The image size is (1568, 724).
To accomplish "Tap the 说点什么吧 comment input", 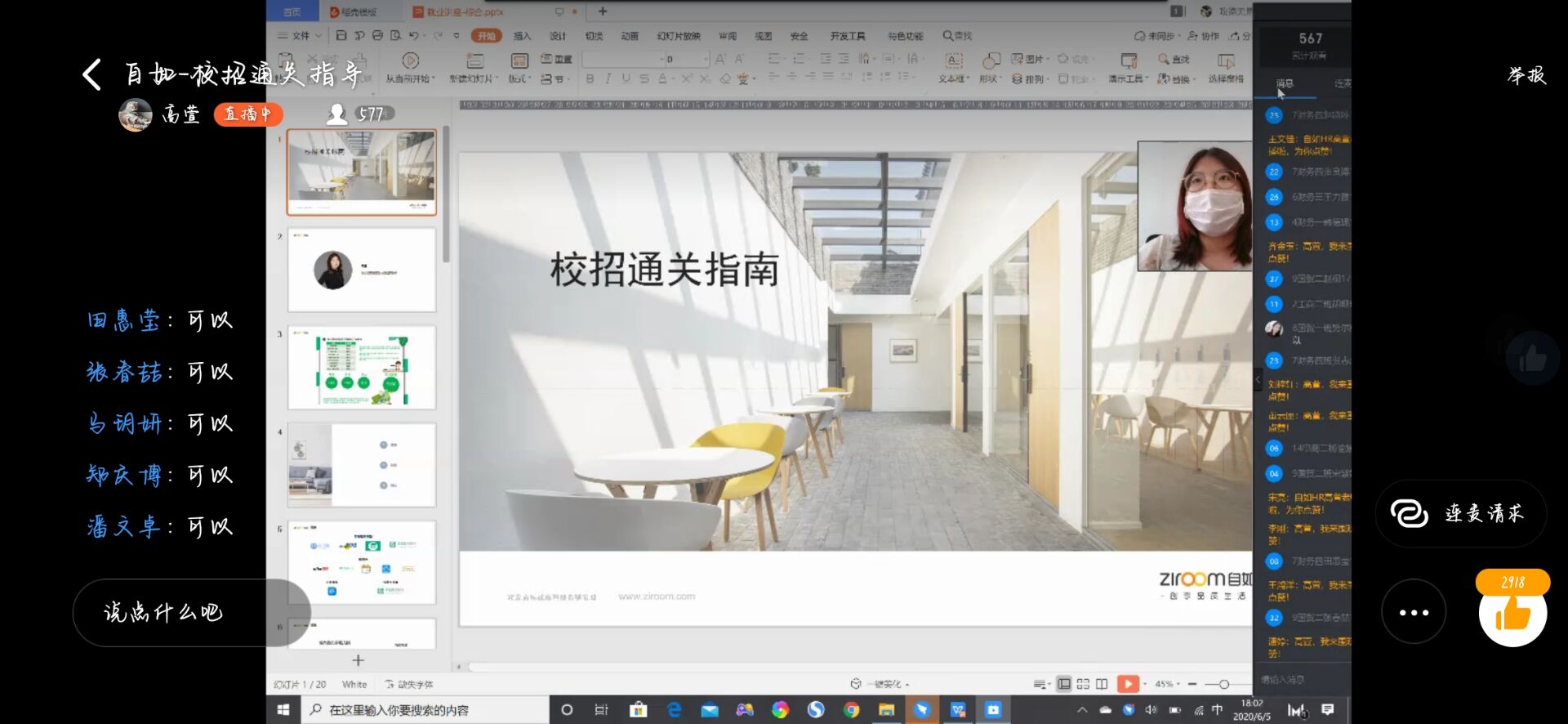I will point(191,613).
